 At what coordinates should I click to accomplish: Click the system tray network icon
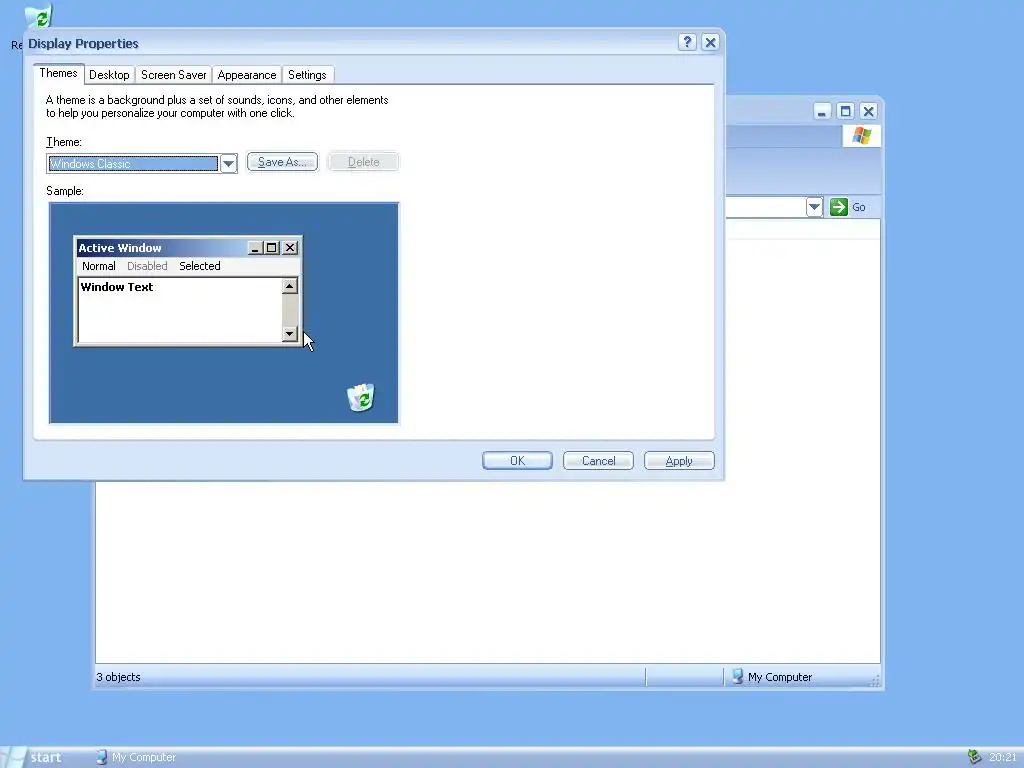pos(974,757)
